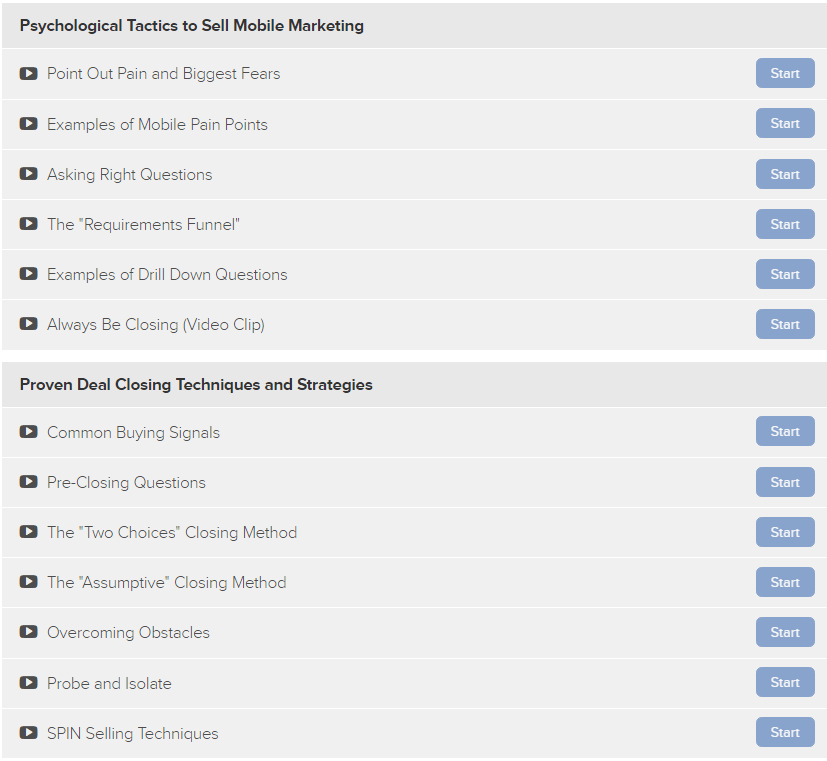This screenshot has height=761, width=827.
Task: Click play icon beside Overcoming Obstacles
Action: click(x=28, y=632)
